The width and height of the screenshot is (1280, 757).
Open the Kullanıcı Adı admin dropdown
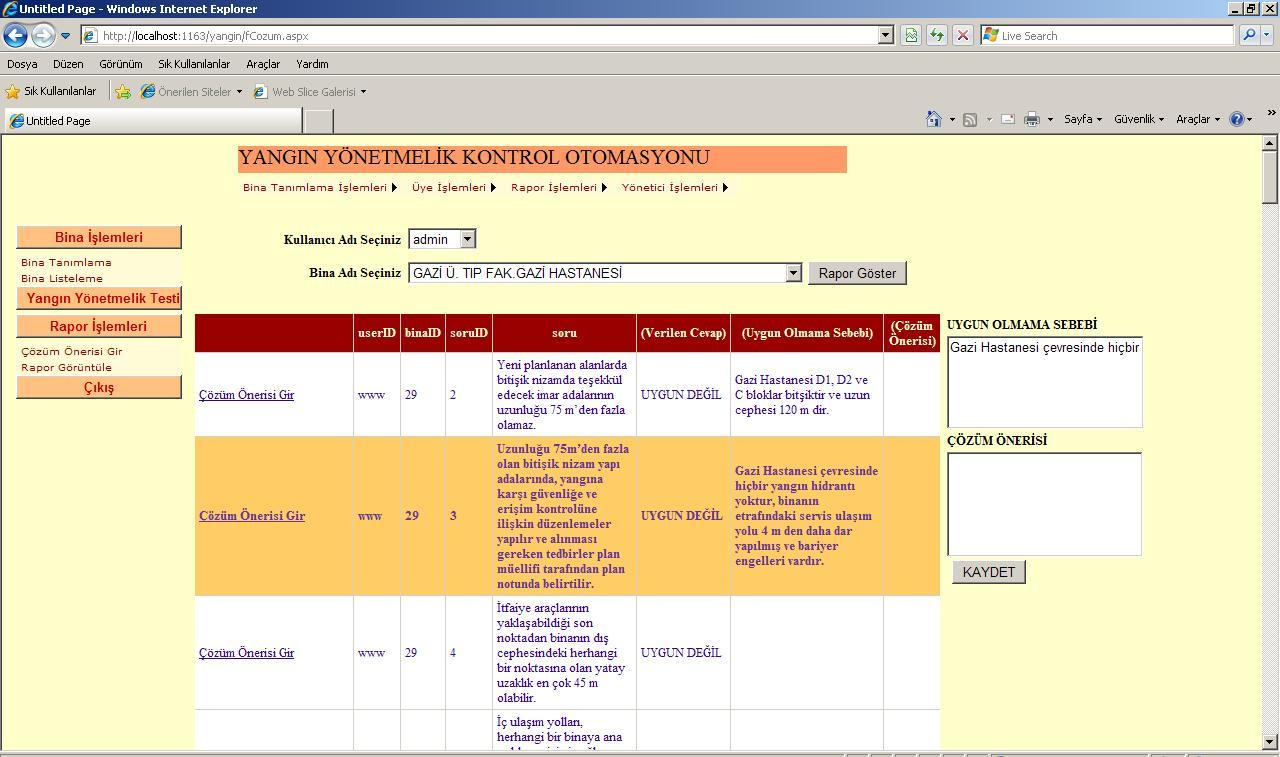point(442,239)
